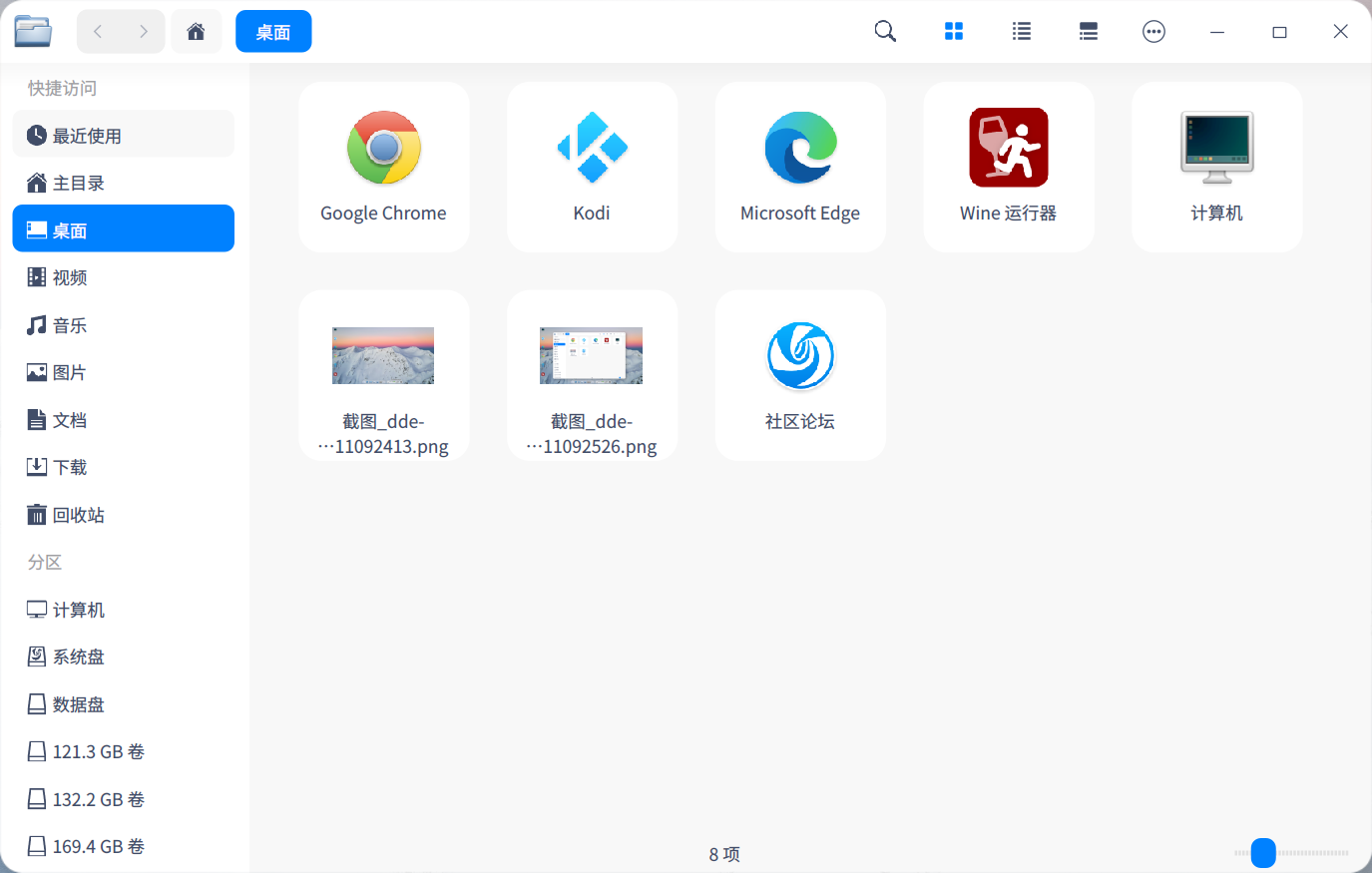This screenshot has width=1372, height=873.
Task: Click the icon size slider handle
Action: tap(1263, 853)
